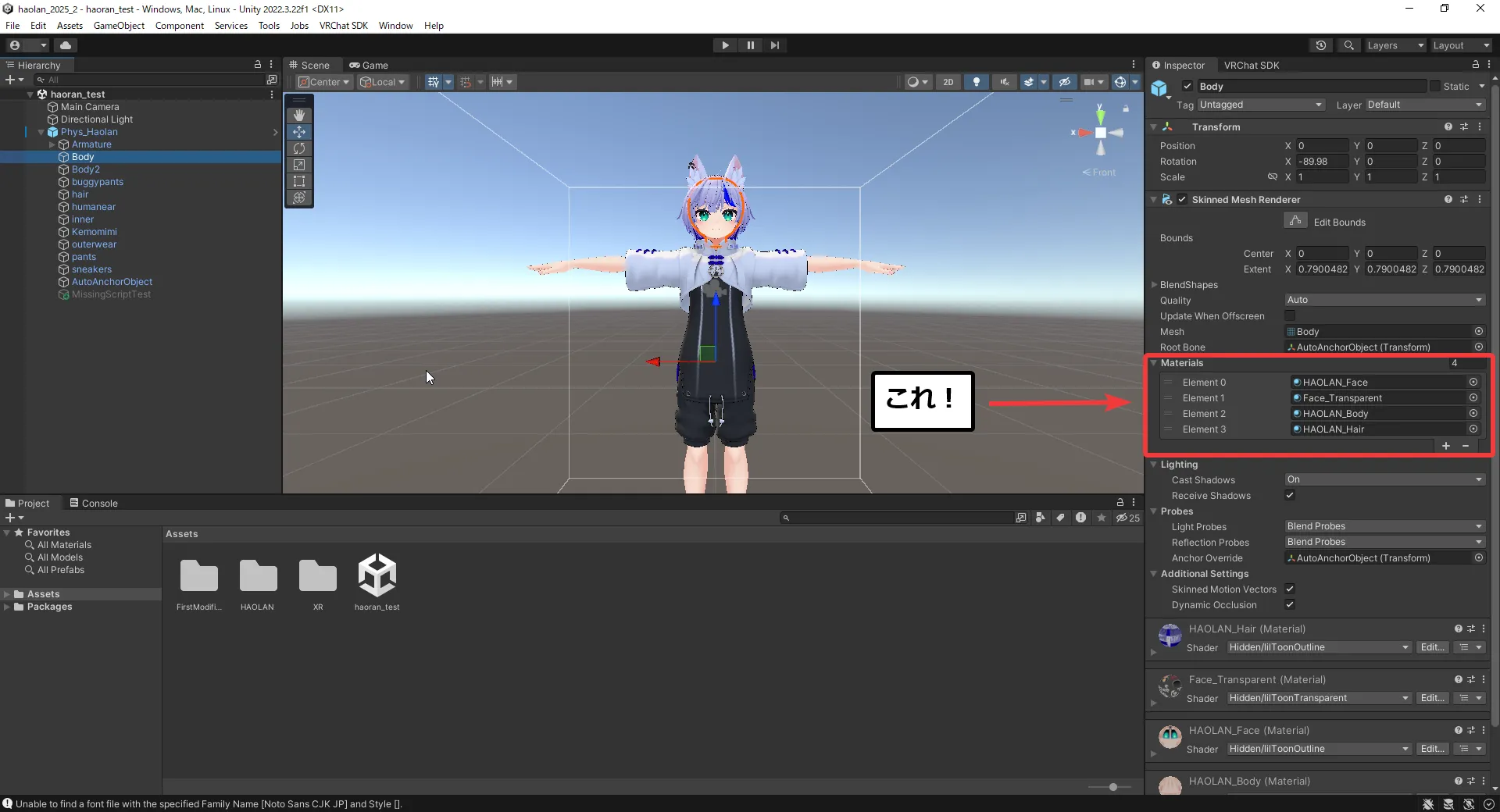Toggle Dynamic Occlusion checkbox
The image size is (1500, 812).
[x=1290, y=604]
